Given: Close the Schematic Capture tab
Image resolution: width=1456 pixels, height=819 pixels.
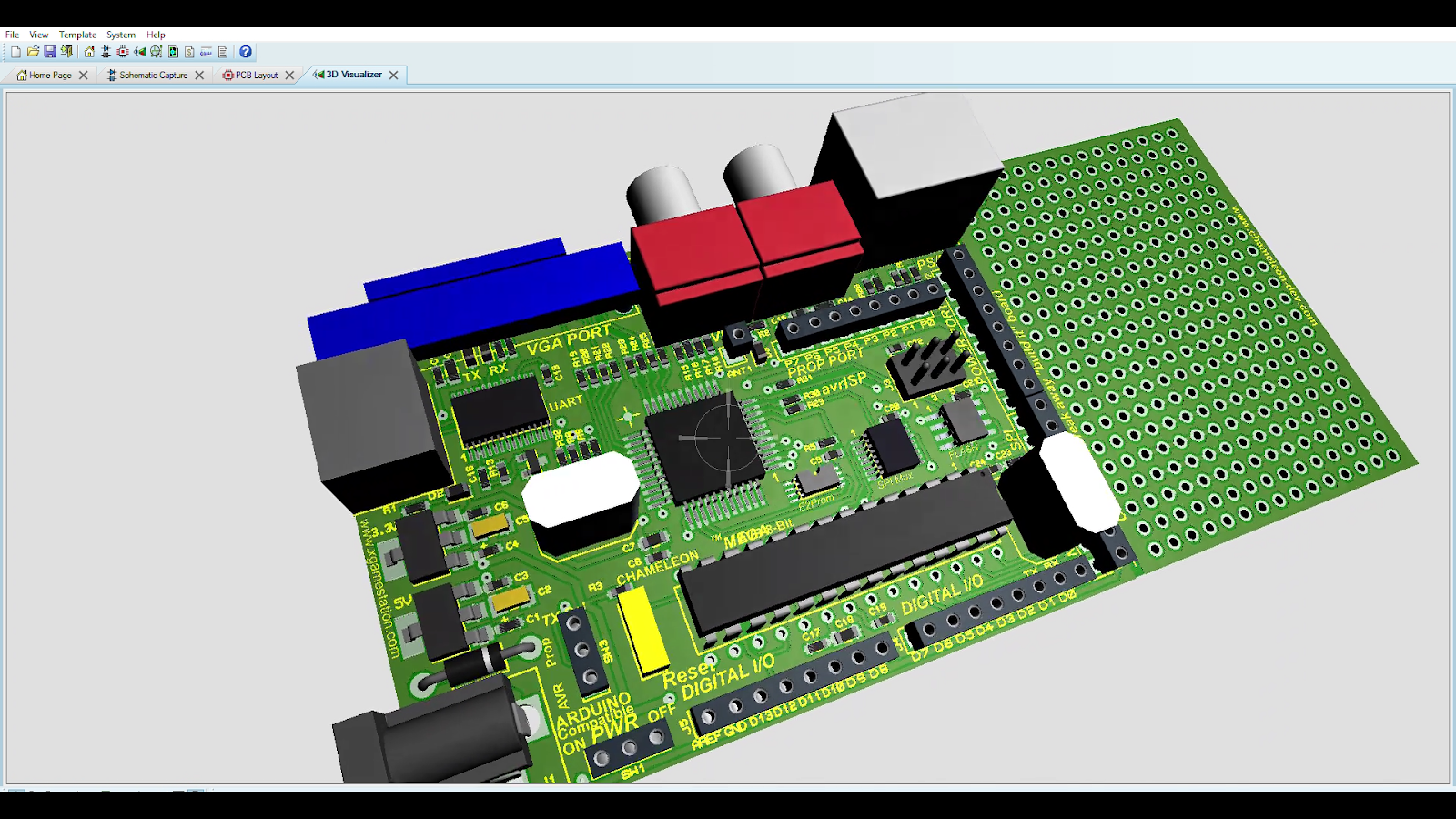Looking at the screenshot, I should click(x=199, y=76).
